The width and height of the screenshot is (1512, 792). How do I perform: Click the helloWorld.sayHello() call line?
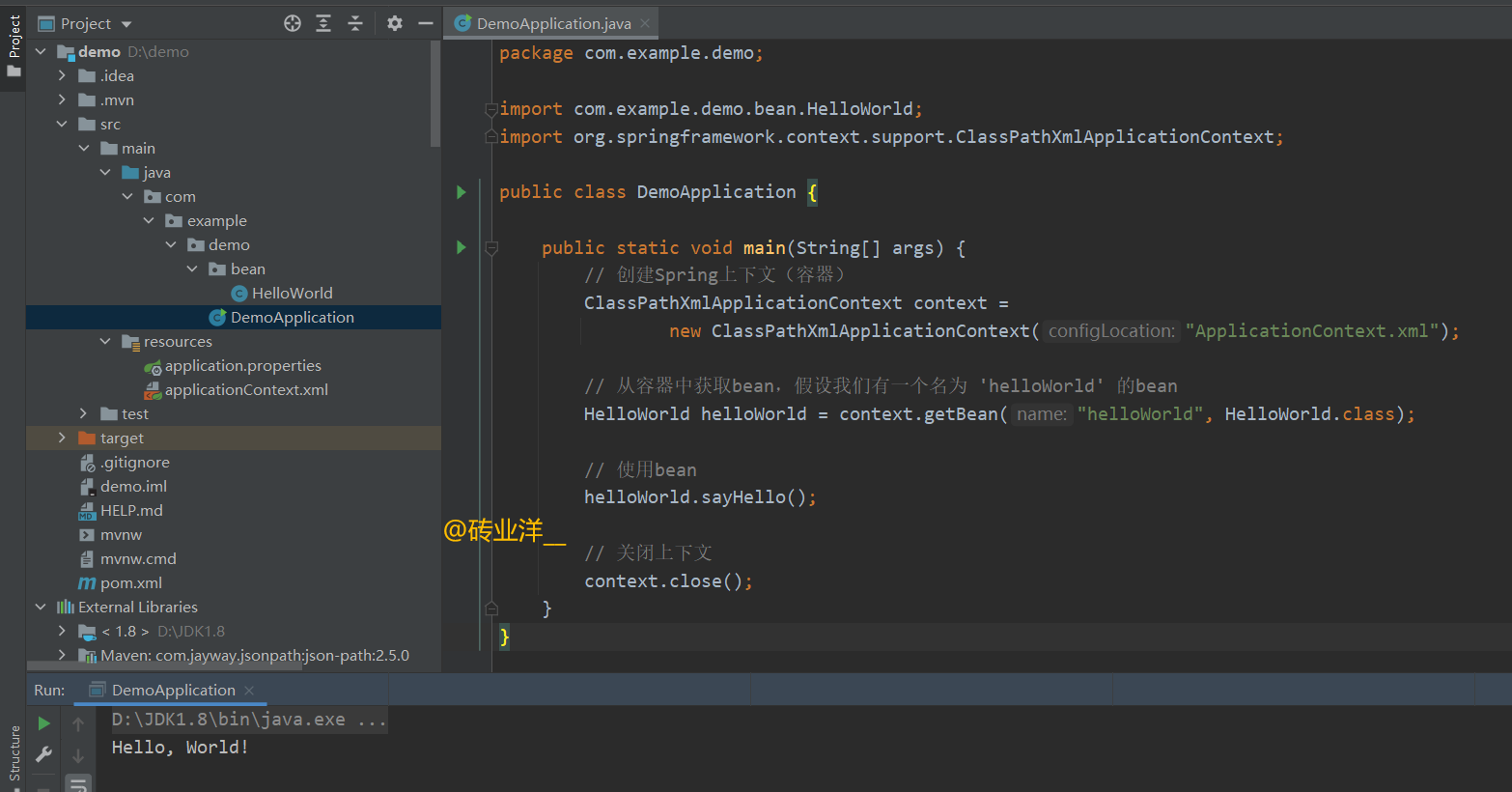tap(700, 497)
